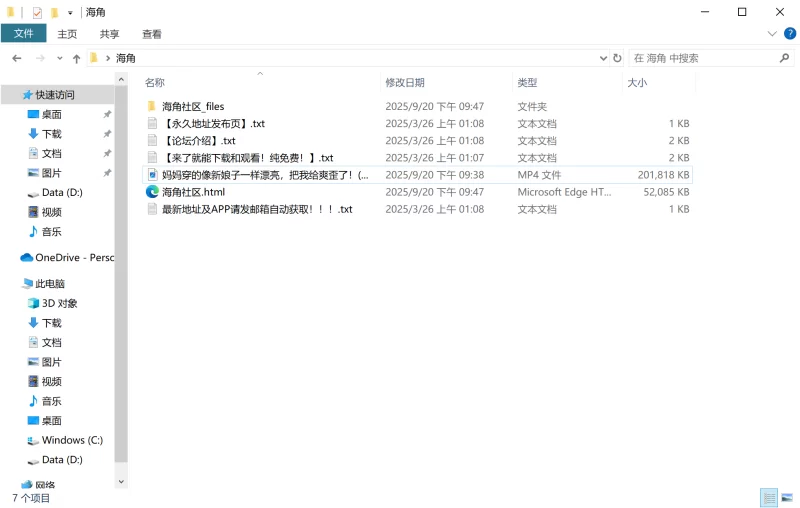The image size is (800, 508).
Task: Click the Properties checkmark icon in title bar
Action: click(37, 12)
